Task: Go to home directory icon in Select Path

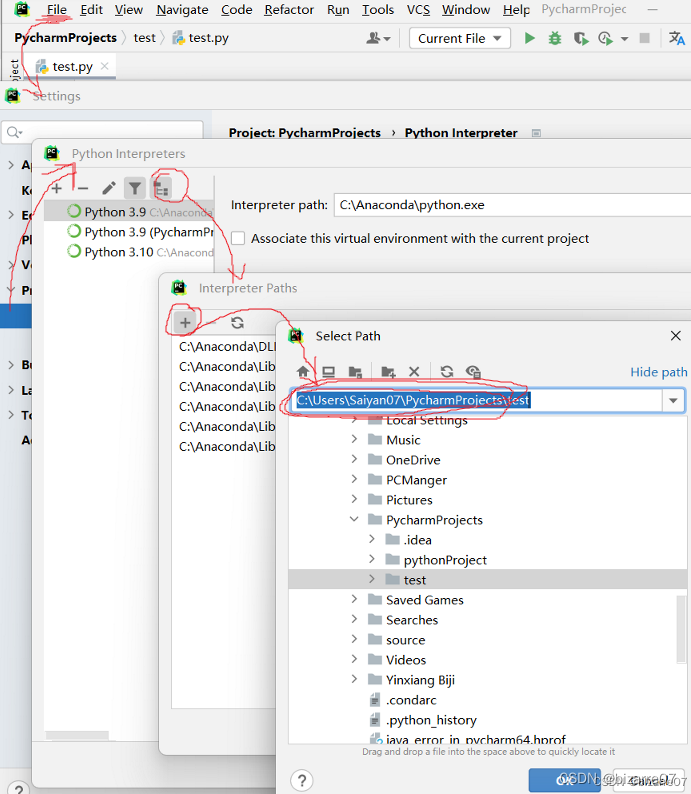Action: pyautogui.click(x=303, y=372)
